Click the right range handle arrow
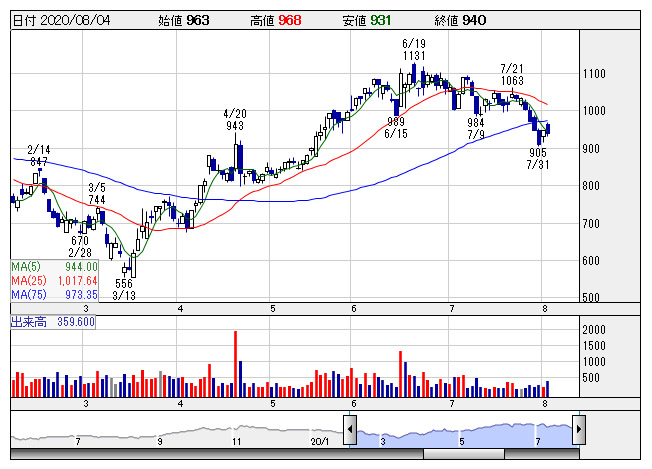 click(x=579, y=429)
